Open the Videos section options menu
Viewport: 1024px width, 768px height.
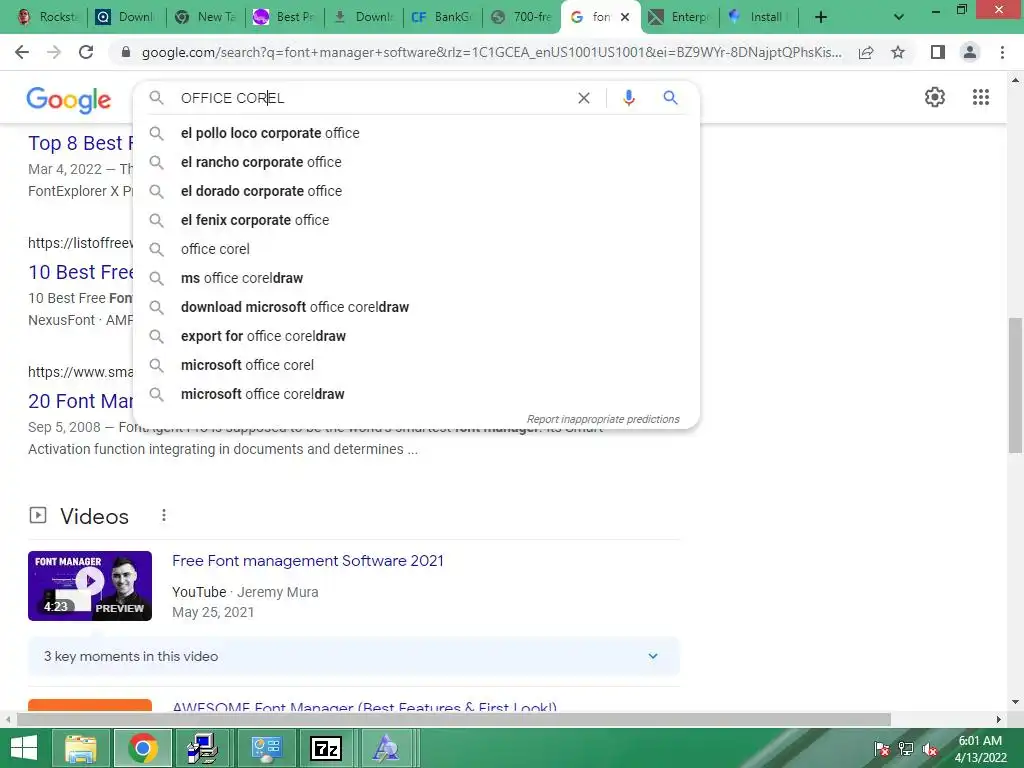164,516
